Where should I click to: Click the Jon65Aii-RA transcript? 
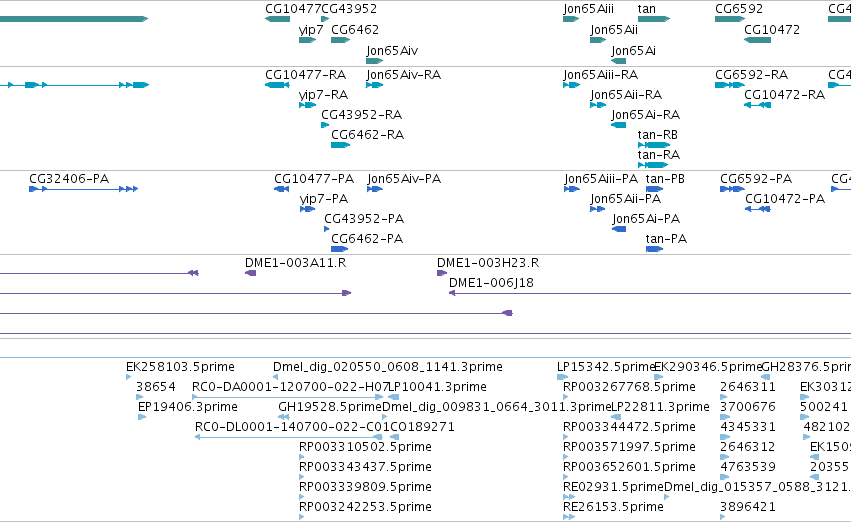[x=598, y=105]
